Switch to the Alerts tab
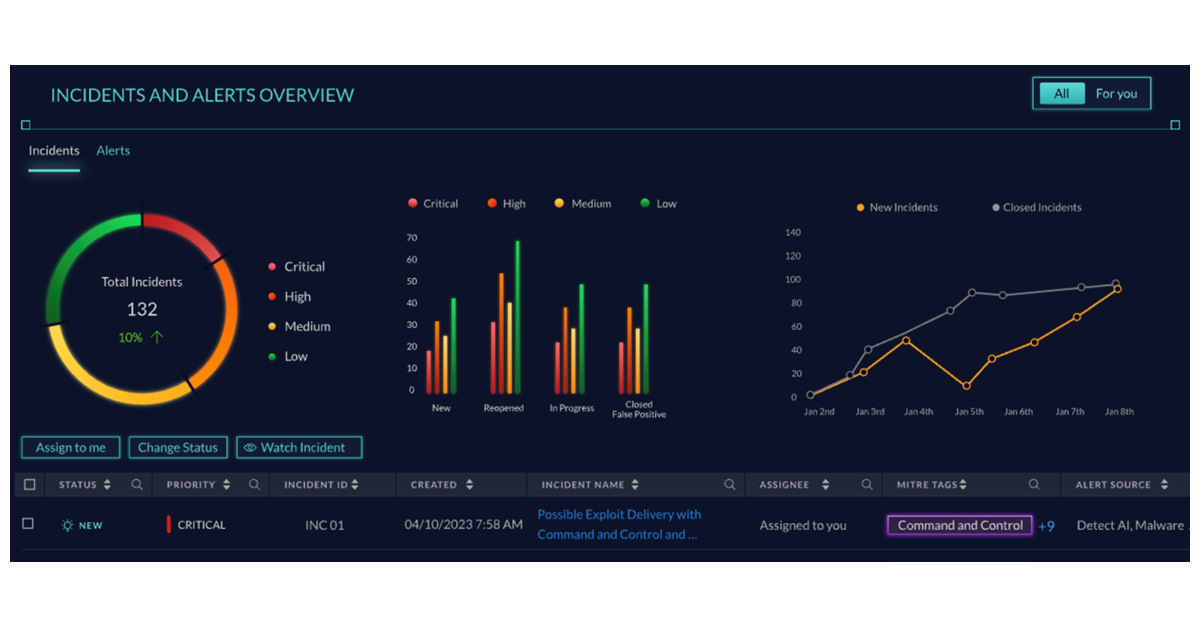Image resolution: width=1200 pixels, height=627 pixels. [x=113, y=150]
